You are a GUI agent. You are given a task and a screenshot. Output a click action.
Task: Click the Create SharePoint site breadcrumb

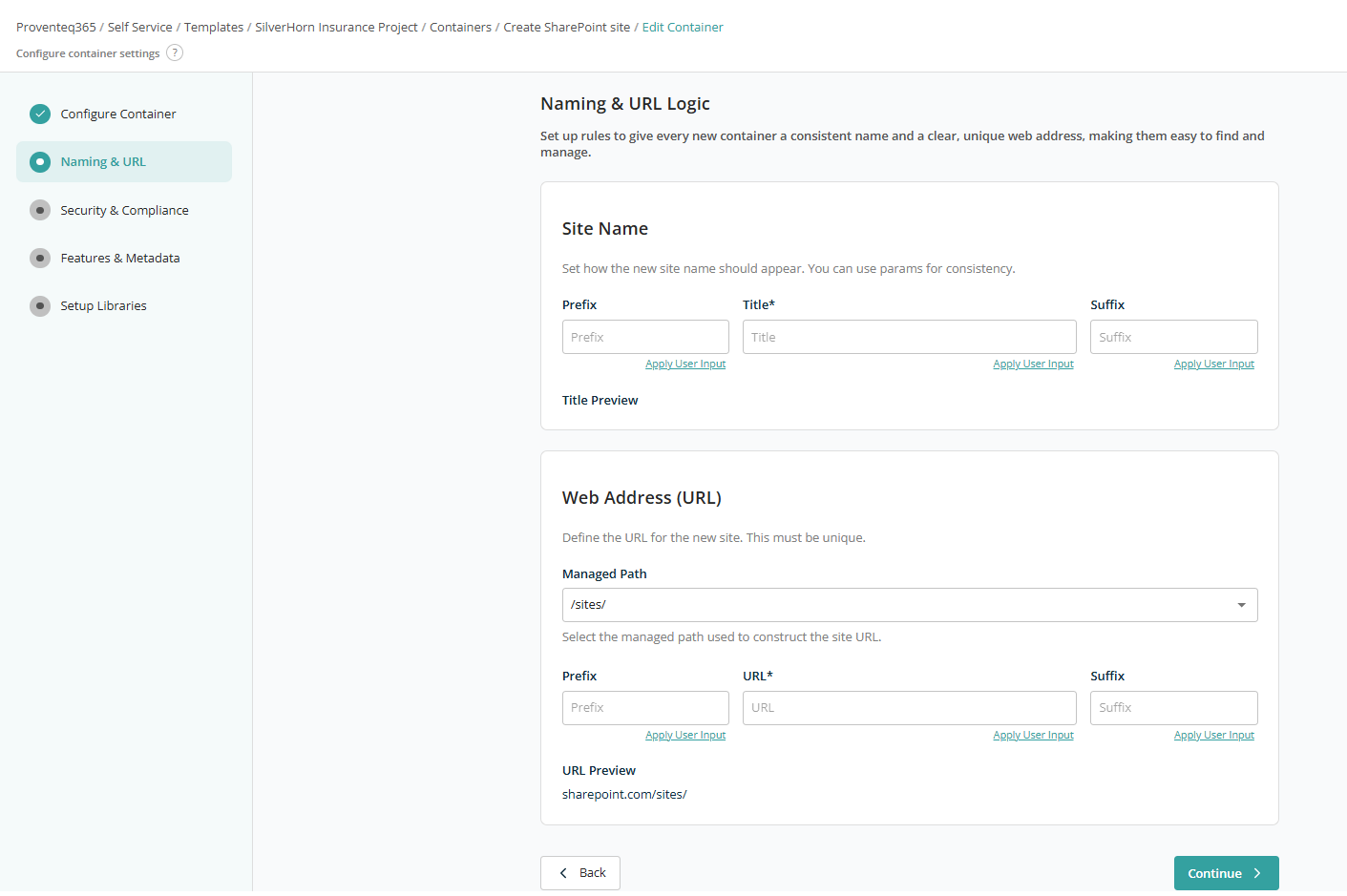(567, 27)
